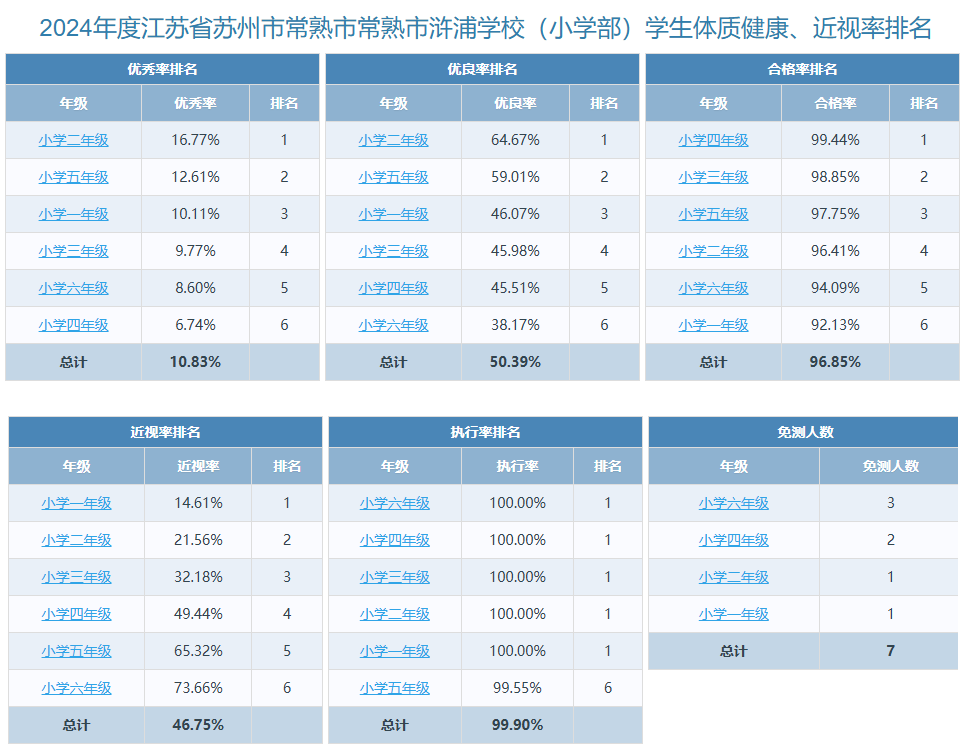Open 小学五年级 link in 优秀率排名 table
This screenshot has width=966, height=755.
[73, 177]
